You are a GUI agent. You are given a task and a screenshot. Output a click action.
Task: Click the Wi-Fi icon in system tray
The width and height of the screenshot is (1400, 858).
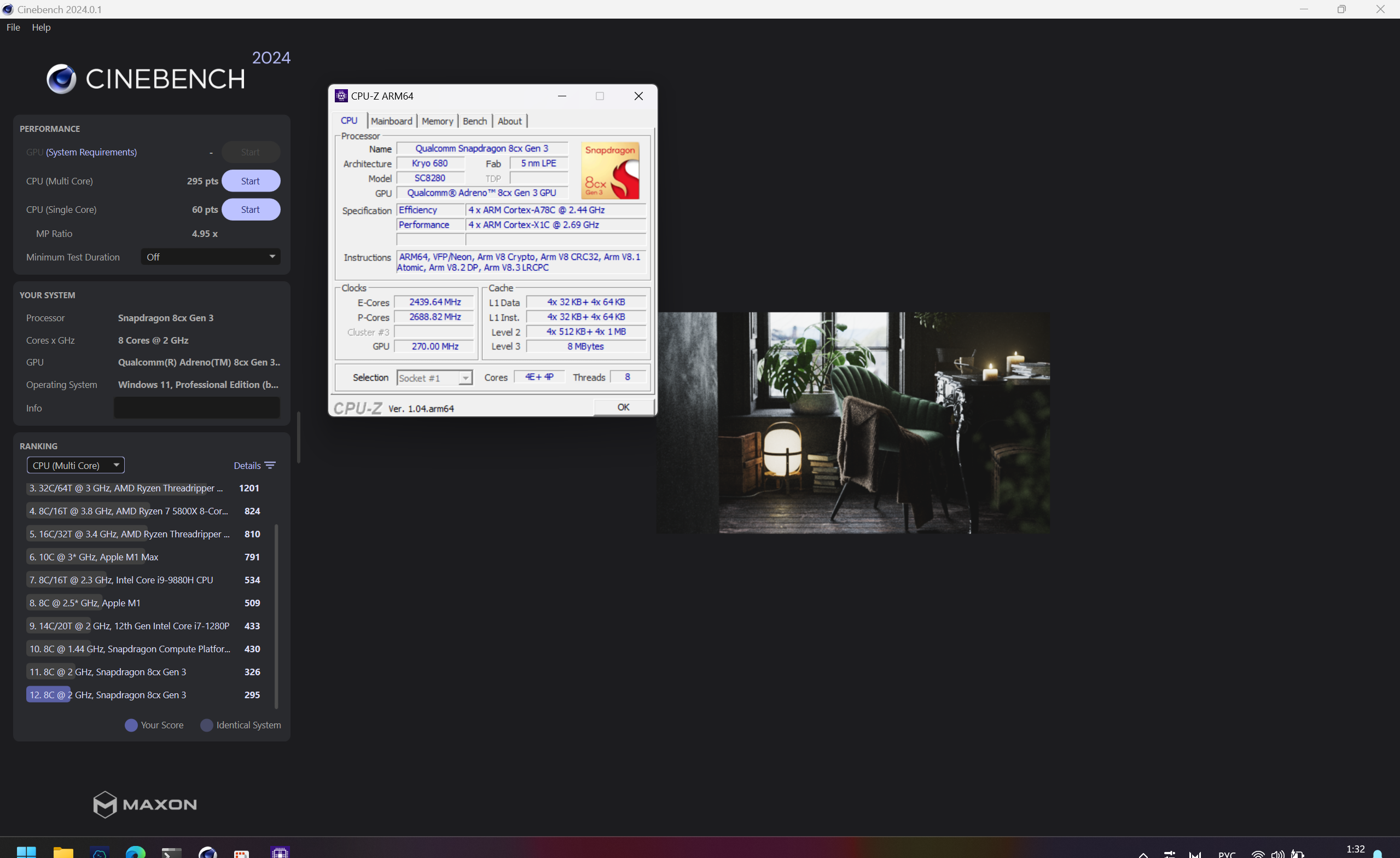1258,854
